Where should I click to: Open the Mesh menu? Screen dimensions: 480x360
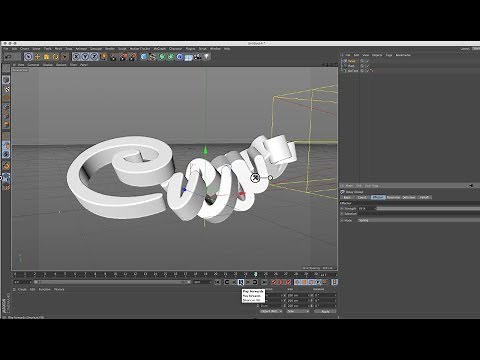coord(58,49)
